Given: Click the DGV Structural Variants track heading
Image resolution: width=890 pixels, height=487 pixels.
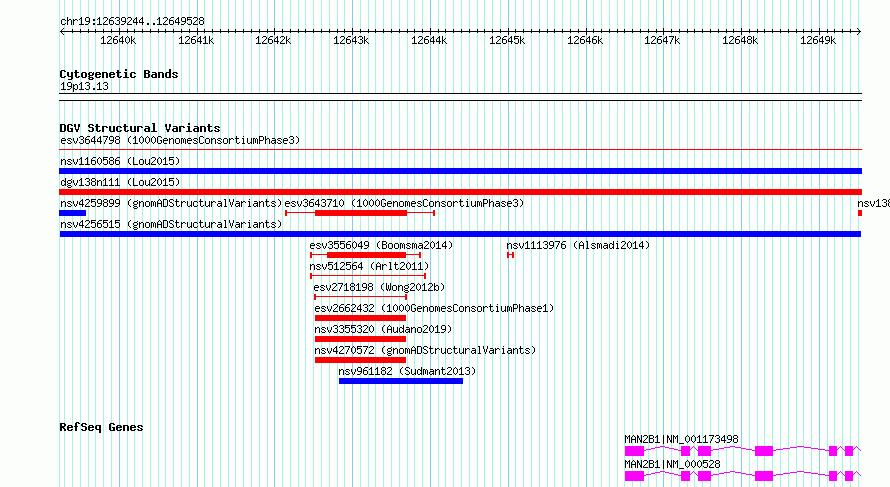Looking at the screenshot, I should 140,128.
